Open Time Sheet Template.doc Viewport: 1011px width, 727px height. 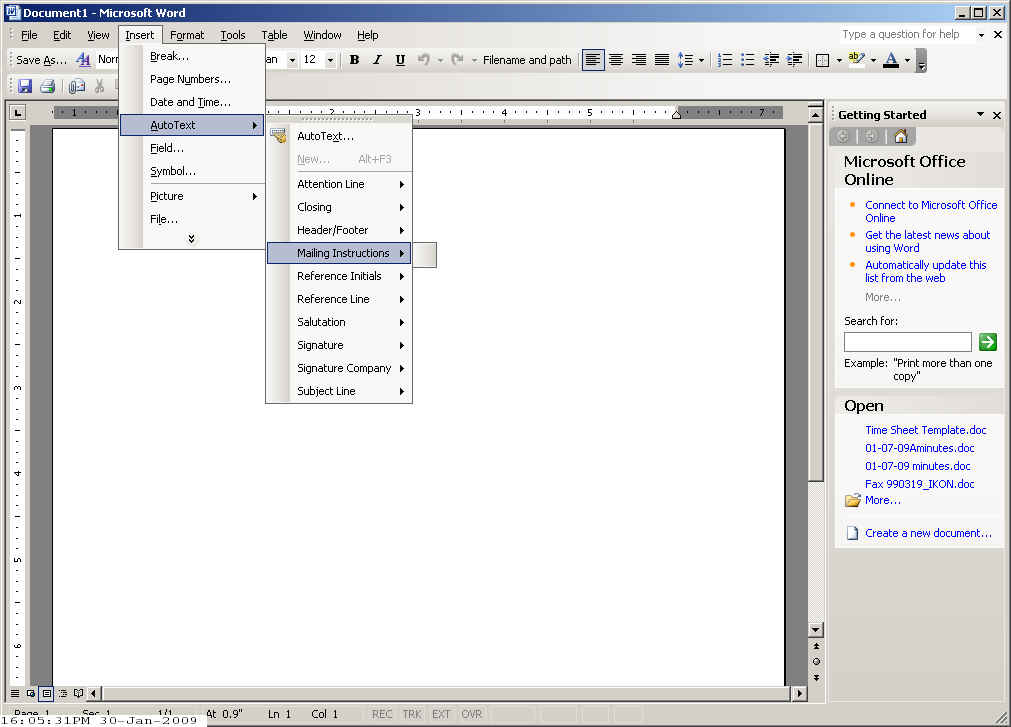(925, 430)
